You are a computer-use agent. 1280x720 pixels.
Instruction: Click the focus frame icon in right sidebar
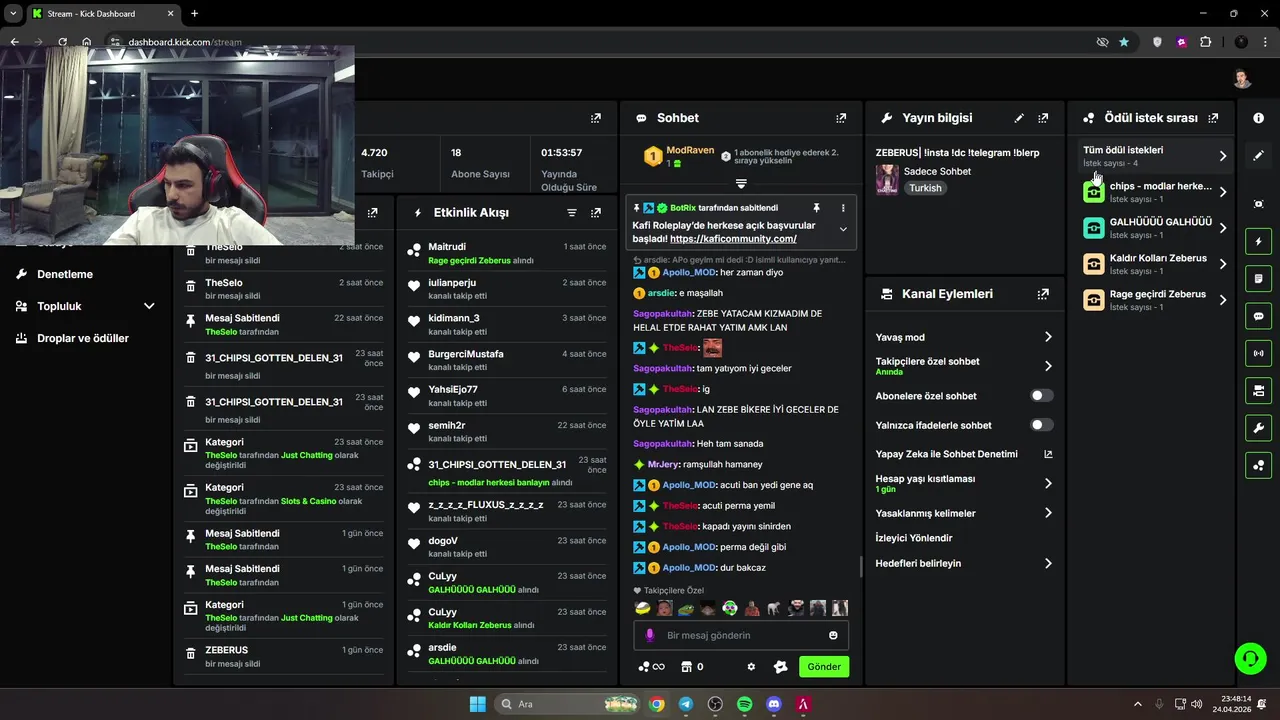pos(1258,204)
